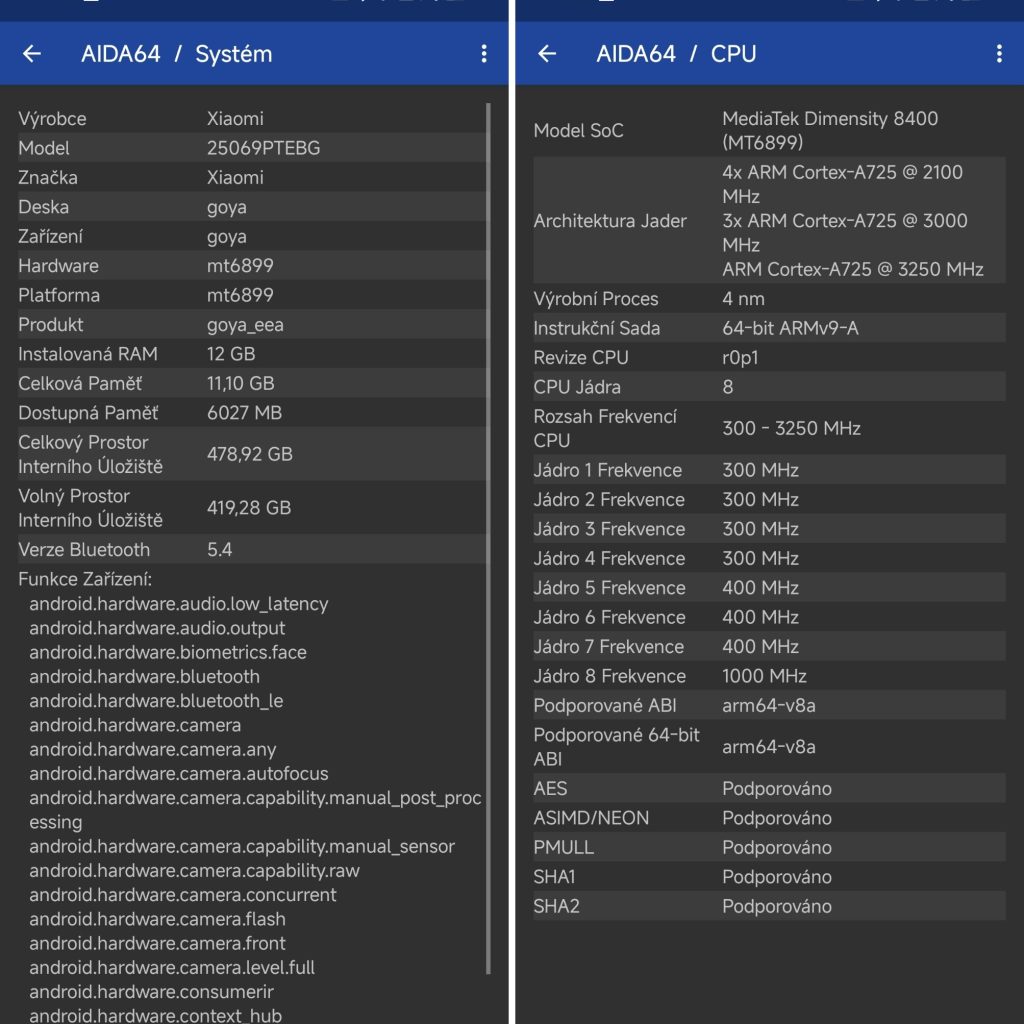Open overflow menu on Systém screen
Viewport: 1024px width, 1024px height.
[x=484, y=54]
